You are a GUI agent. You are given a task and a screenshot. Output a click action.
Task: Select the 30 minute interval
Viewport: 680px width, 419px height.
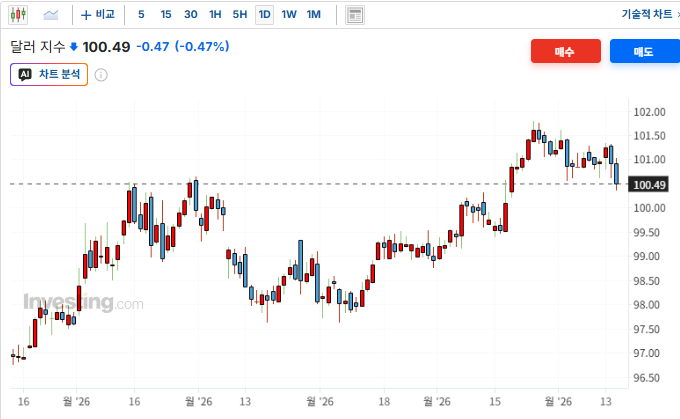point(190,15)
